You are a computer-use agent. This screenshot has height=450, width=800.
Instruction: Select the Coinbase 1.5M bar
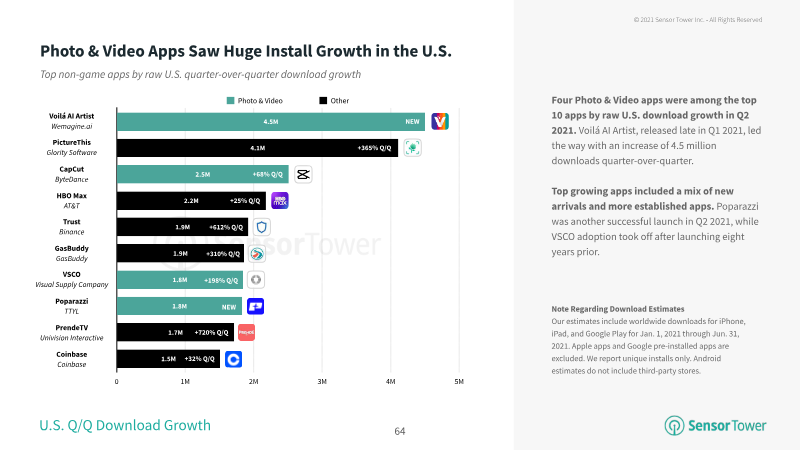coord(168,359)
